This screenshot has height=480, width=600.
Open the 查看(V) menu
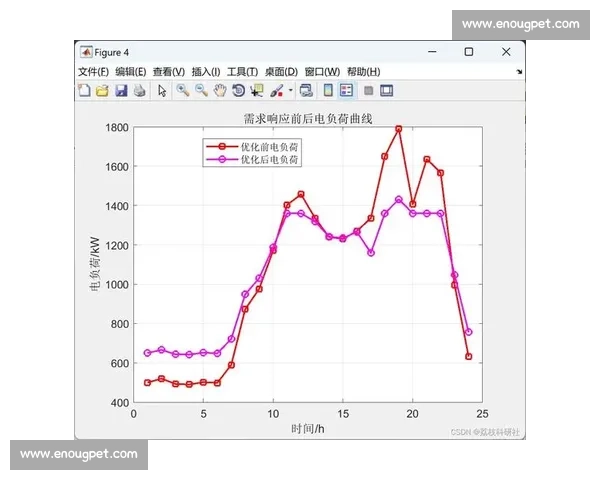(x=169, y=72)
